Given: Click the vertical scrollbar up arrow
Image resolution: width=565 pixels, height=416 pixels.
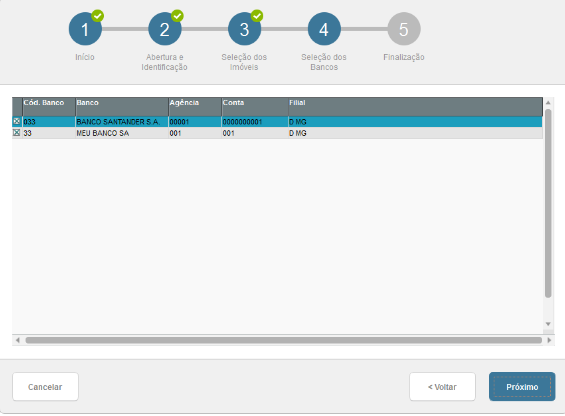Looking at the screenshot, I should pos(548,103).
